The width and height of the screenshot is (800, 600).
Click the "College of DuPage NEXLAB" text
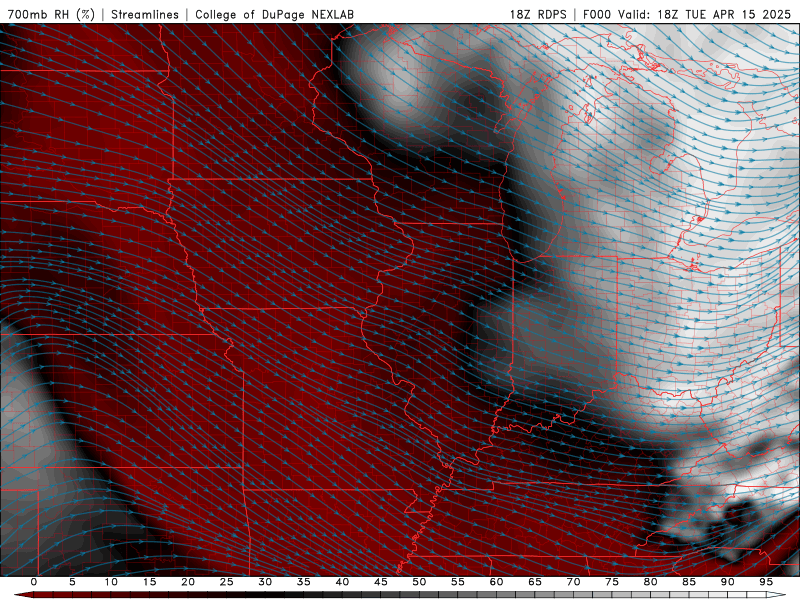pos(274,14)
